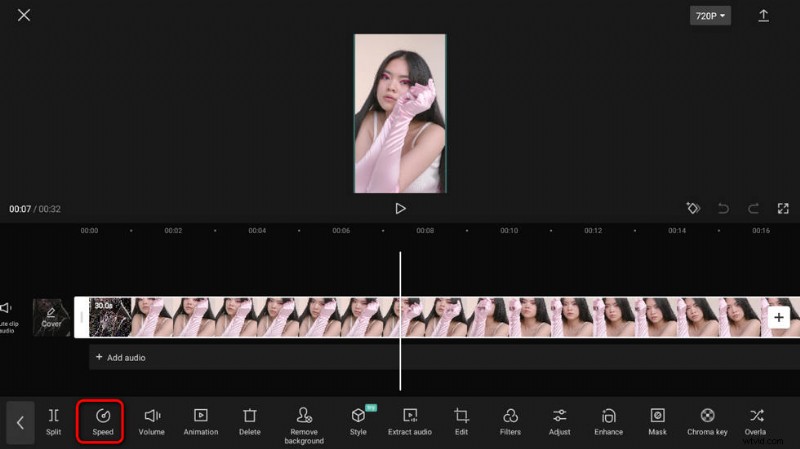Image resolution: width=800 pixels, height=449 pixels.
Task: Click the 00:07 / 00:32 time readout
Action: (35, 209)
